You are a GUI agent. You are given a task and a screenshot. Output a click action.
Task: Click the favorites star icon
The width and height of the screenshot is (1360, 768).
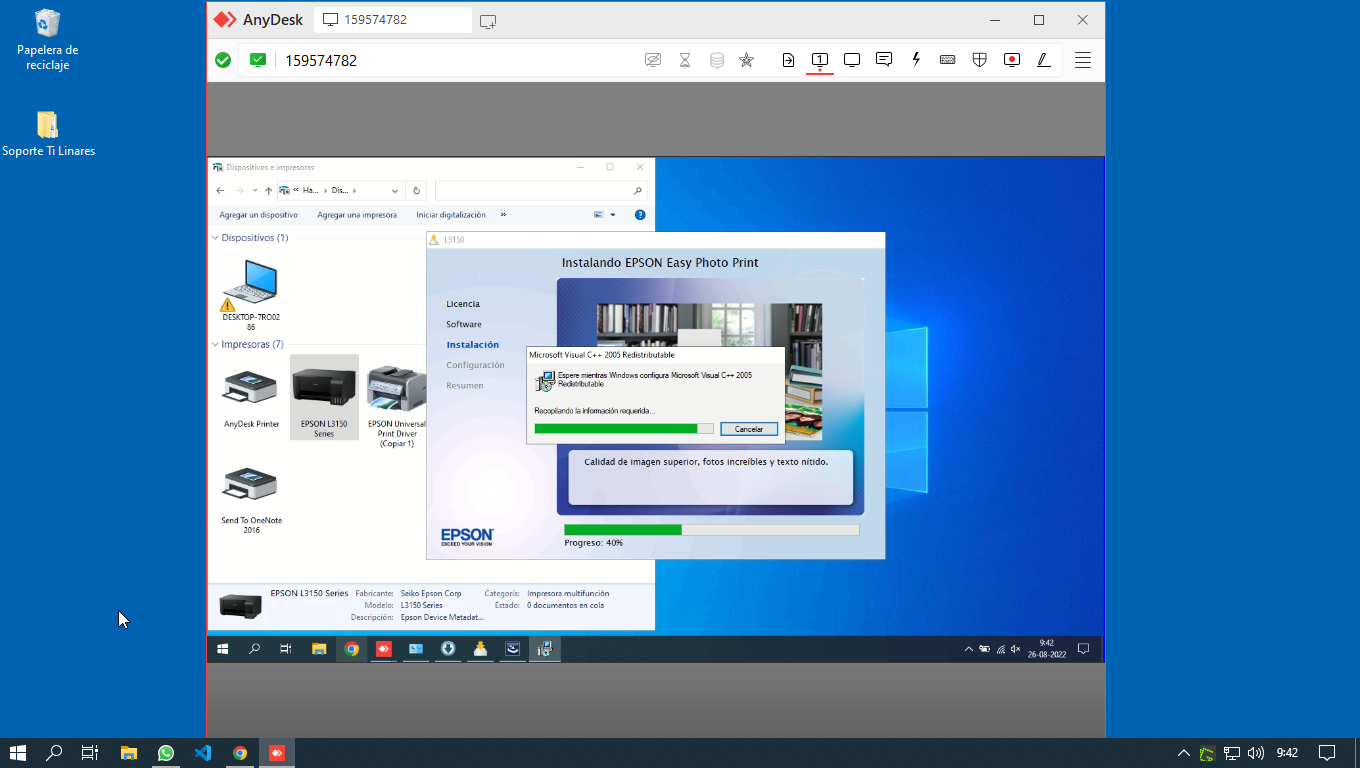tap(746, 60)
